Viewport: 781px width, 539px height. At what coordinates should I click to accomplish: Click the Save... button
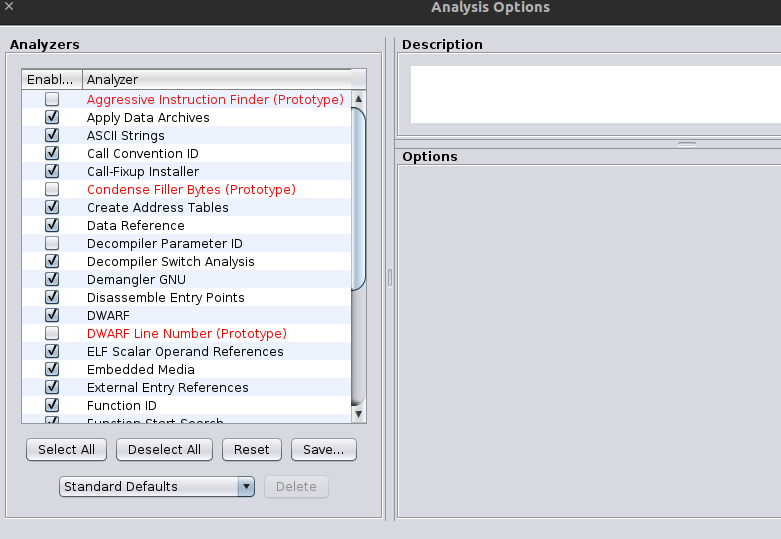(x=323, y=450)
